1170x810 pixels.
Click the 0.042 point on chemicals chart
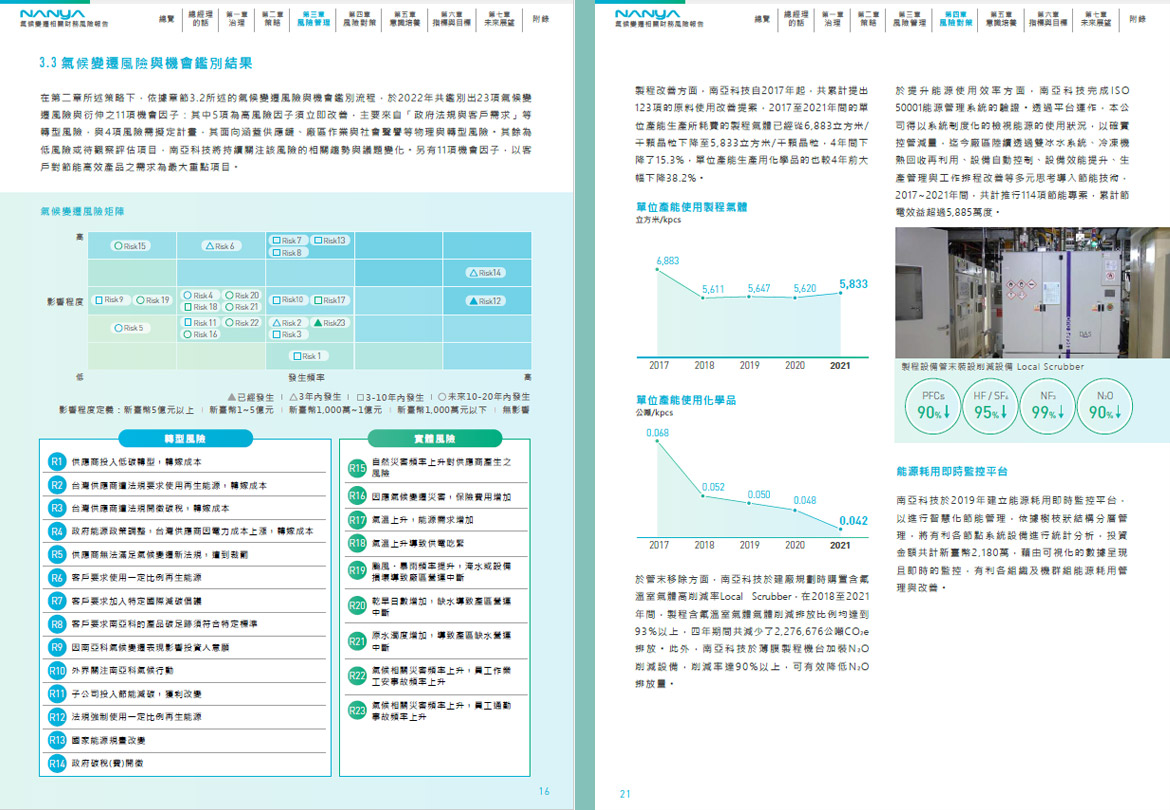point(841,529)
